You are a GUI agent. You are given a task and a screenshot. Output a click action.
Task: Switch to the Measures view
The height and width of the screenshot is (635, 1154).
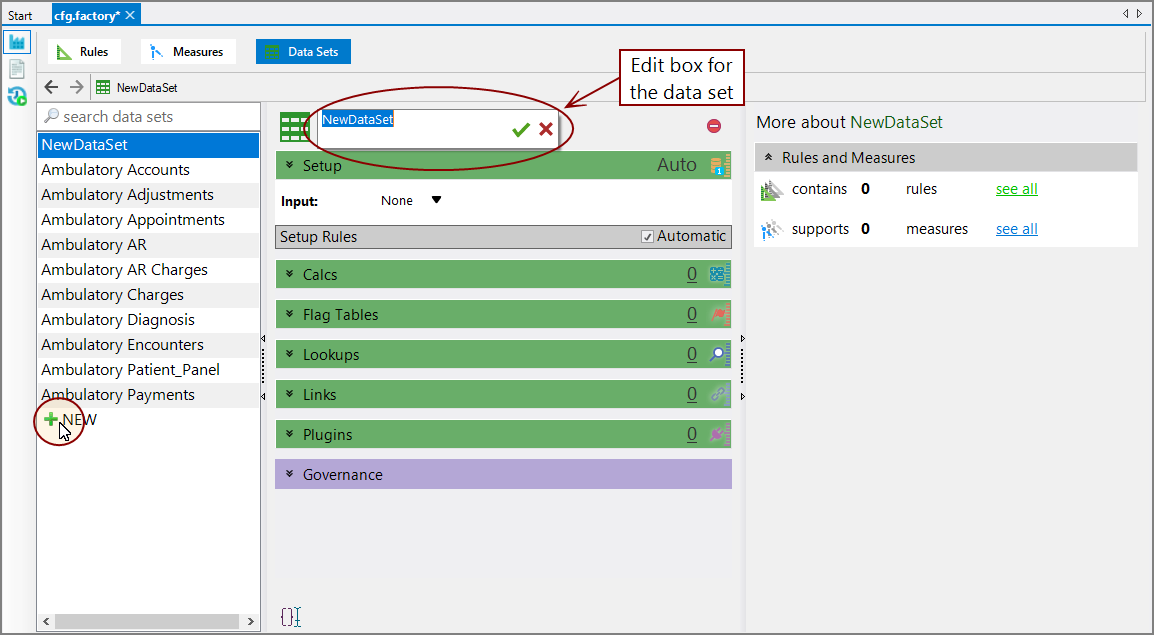tap(188, 51)
